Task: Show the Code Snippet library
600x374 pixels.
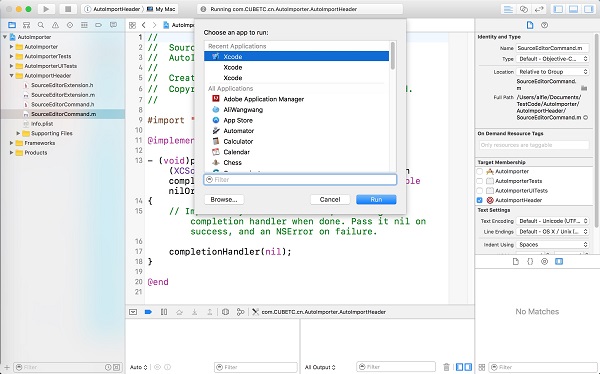Action: coord(530,262)
